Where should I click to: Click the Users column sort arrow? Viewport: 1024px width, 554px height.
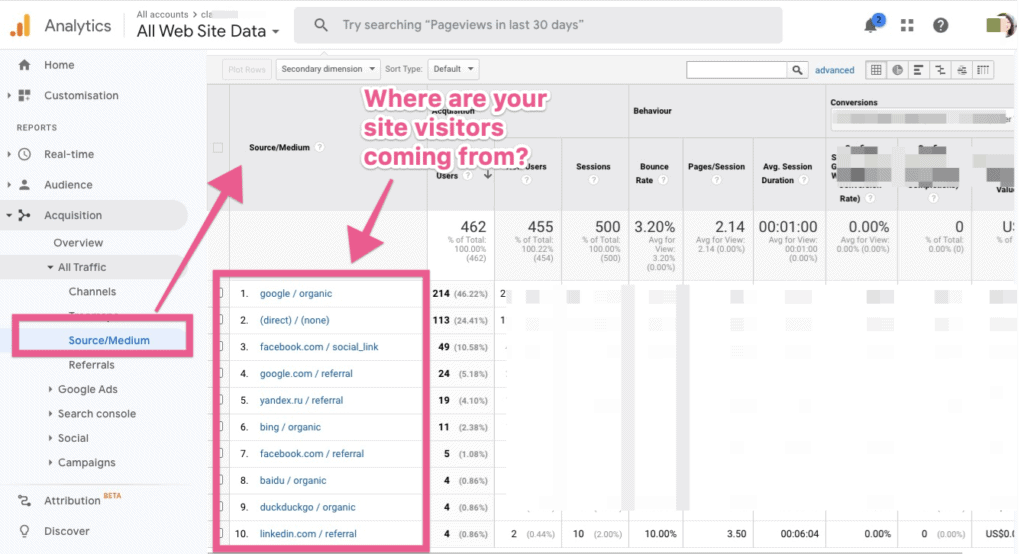pos(487,175)
